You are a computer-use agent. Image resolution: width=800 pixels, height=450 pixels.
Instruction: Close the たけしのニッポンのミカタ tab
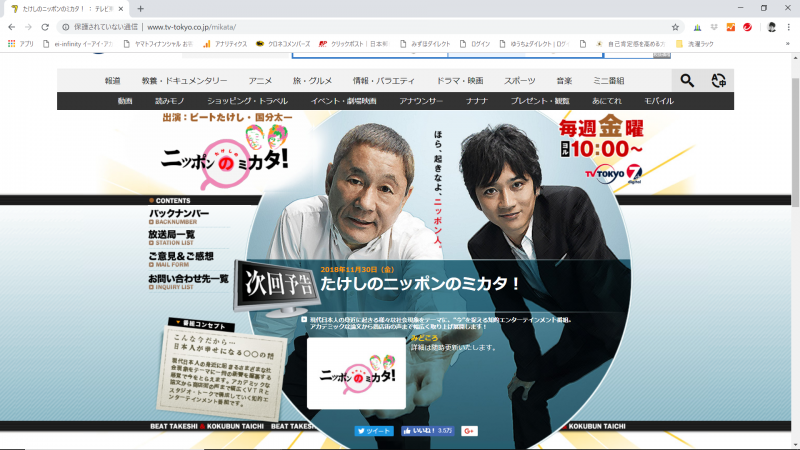point(121,9)
